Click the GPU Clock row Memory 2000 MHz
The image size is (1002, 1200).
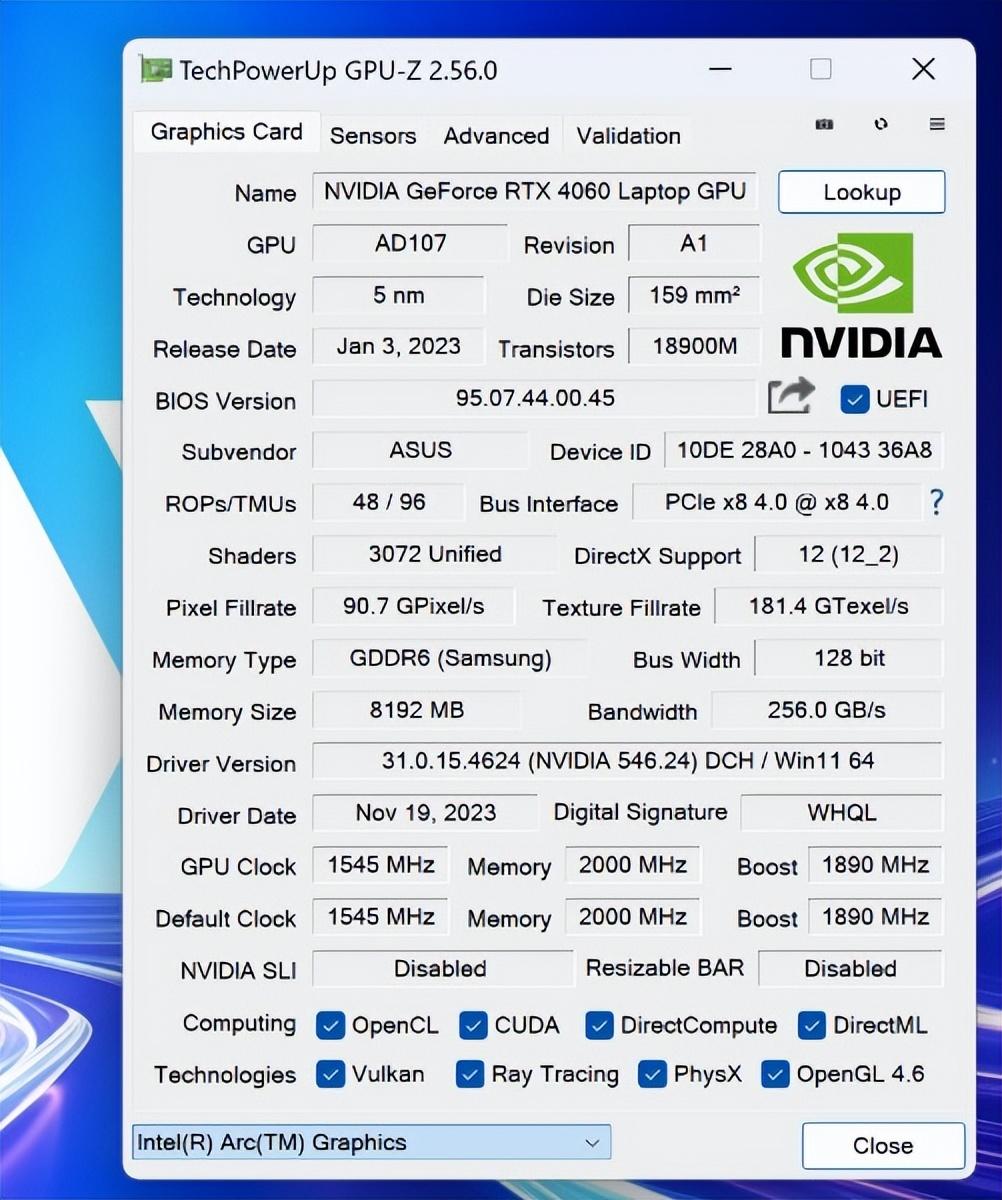pyautogui.click(x=633, y=865)
